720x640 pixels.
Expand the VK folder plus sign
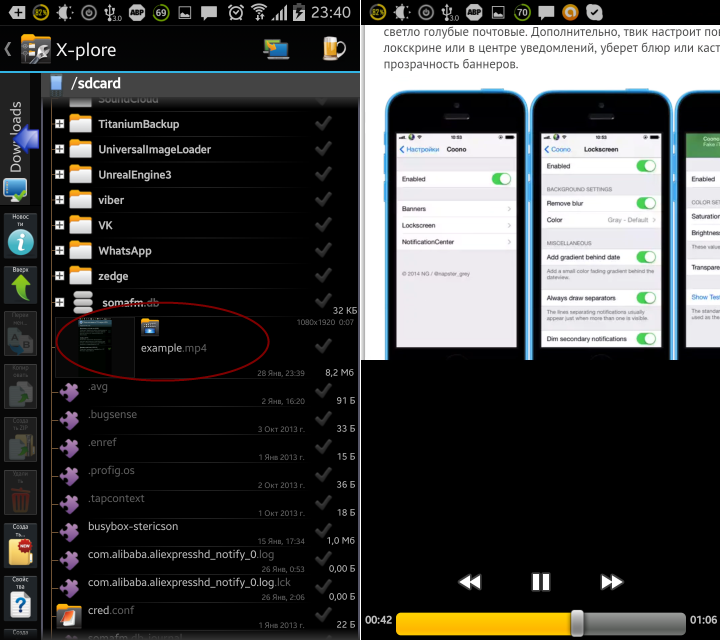59,225
